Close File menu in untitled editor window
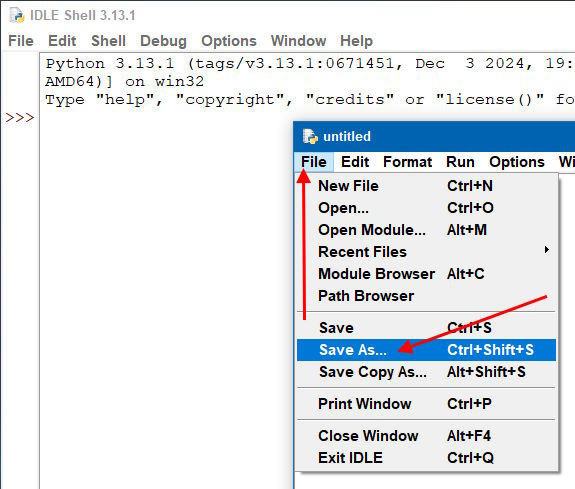Screen dimensions: 575x489 tap(314, 162)
